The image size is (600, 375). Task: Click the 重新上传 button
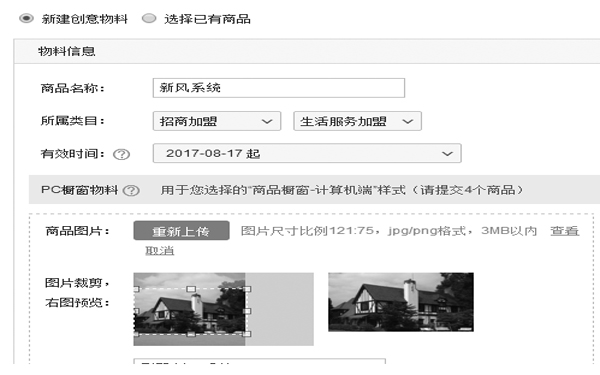[x=181, y=231]
